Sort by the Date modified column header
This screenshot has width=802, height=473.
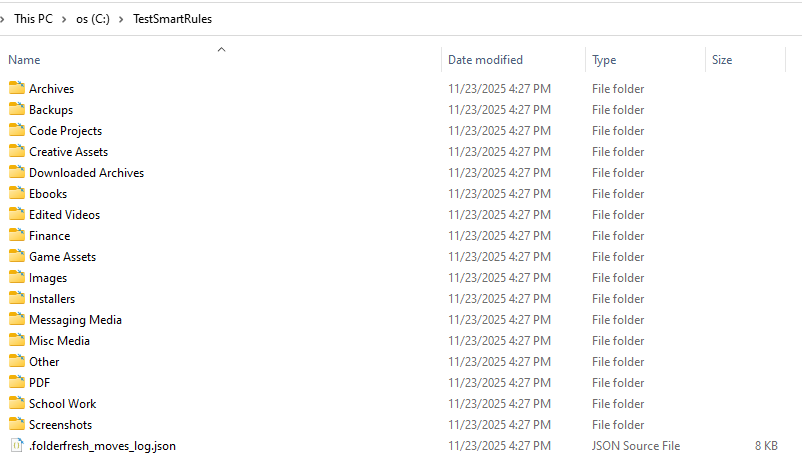pyautogui.click(x=485, y=60)
